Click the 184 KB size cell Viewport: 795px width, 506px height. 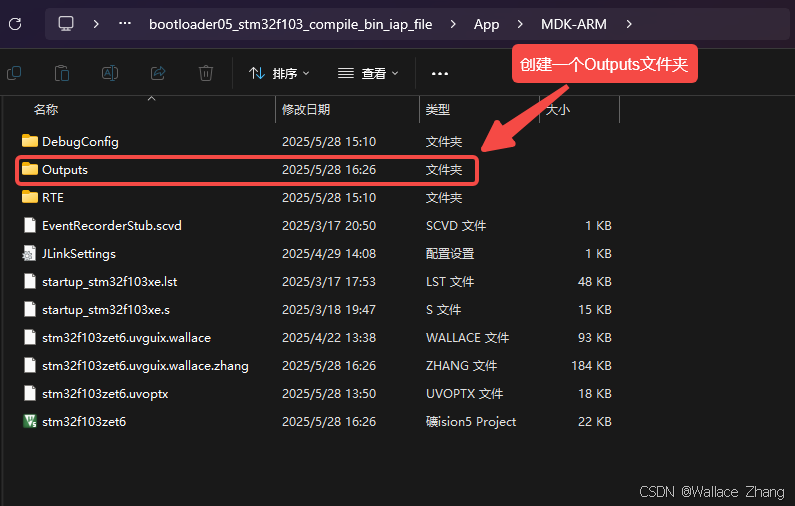pos(591,366)
